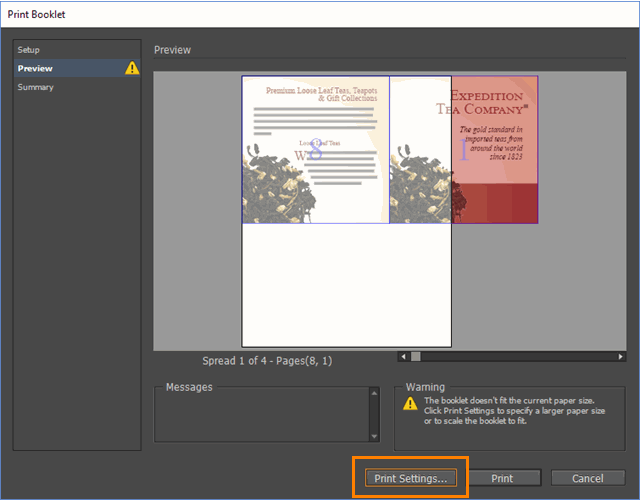640x501 pixels.
Task: Click the left arrow of spread scrollbar
Action: [x=403, y=356]
